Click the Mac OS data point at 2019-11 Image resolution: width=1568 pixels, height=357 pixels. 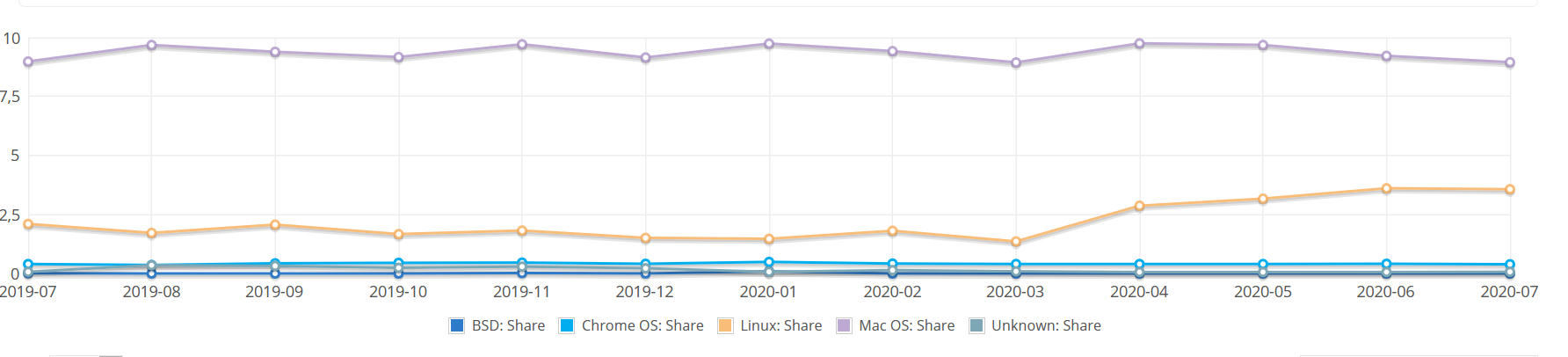[x=522, y=44]
